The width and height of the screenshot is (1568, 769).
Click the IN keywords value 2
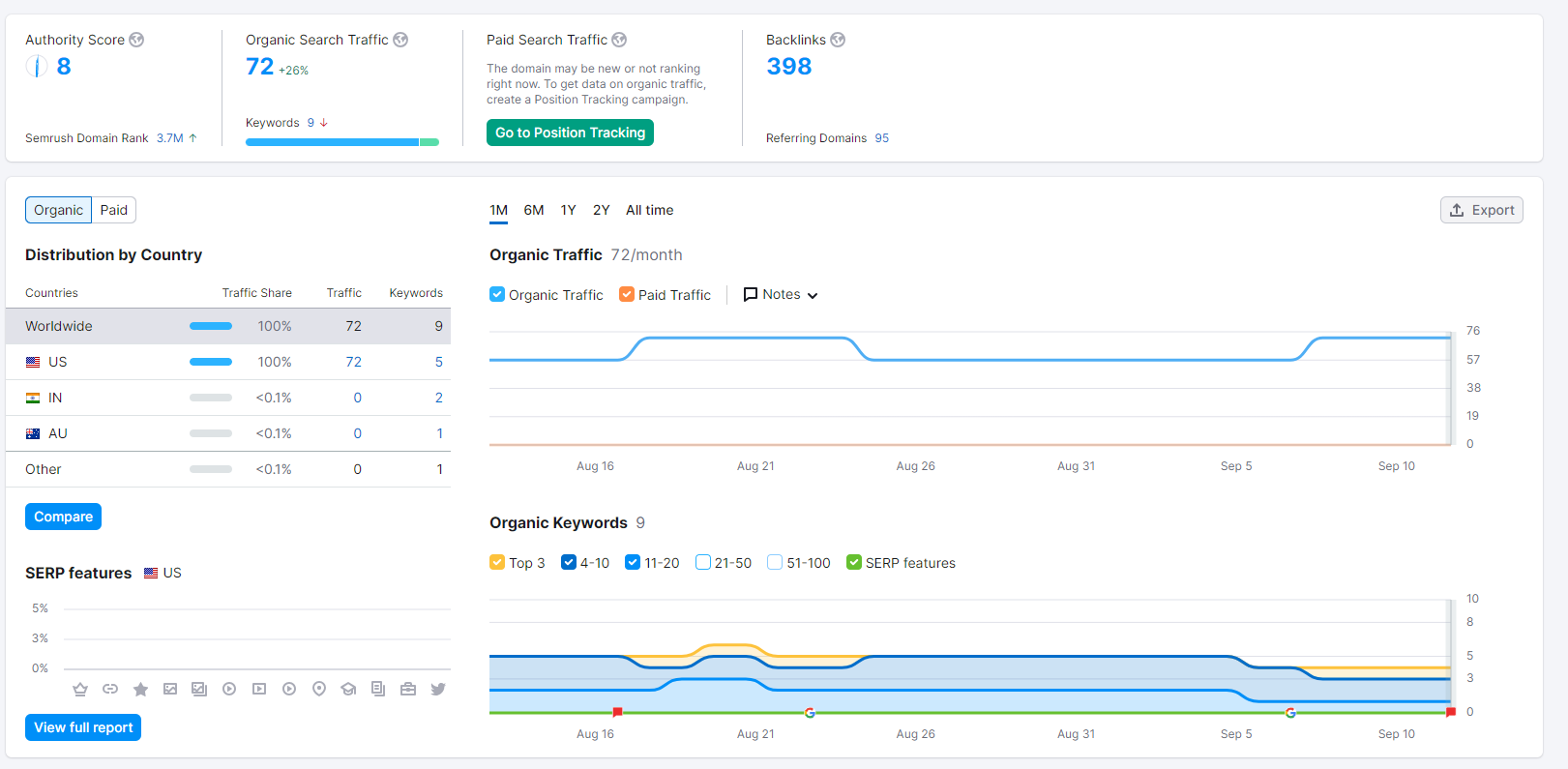click(439, 398)
